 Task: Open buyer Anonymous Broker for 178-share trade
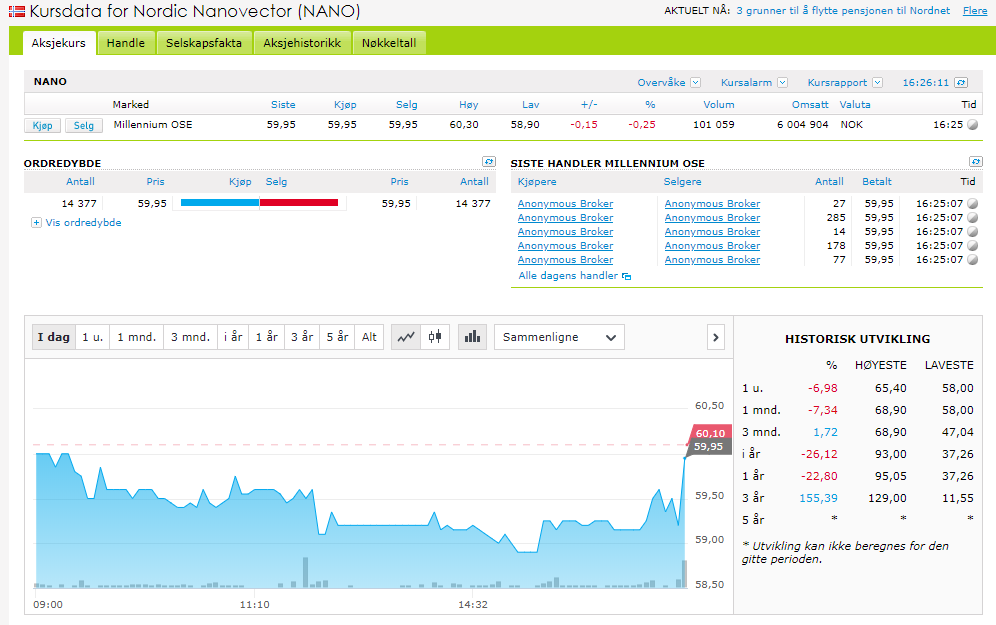(565, 246)
